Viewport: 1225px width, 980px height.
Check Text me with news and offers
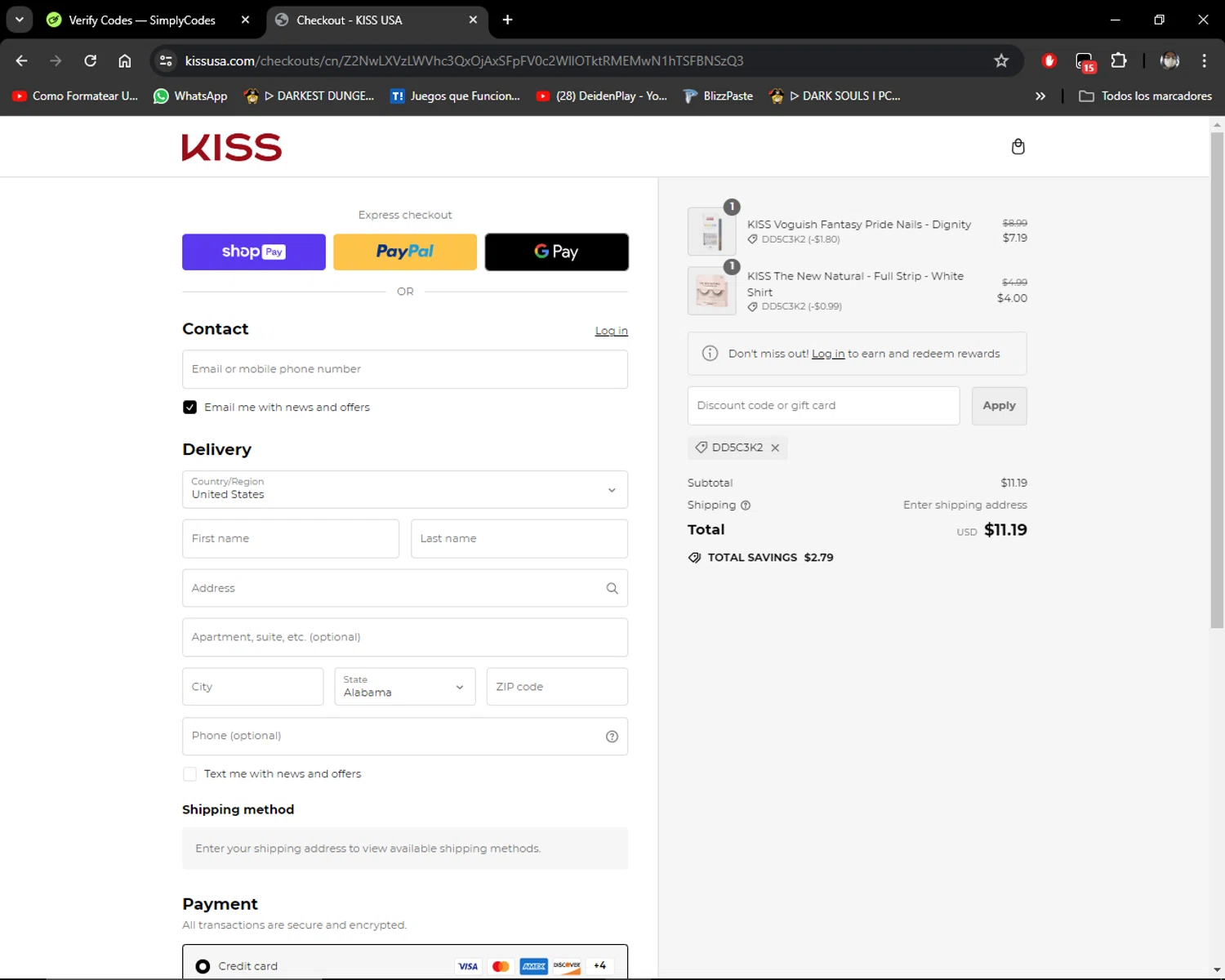click(x=189, y=774)
